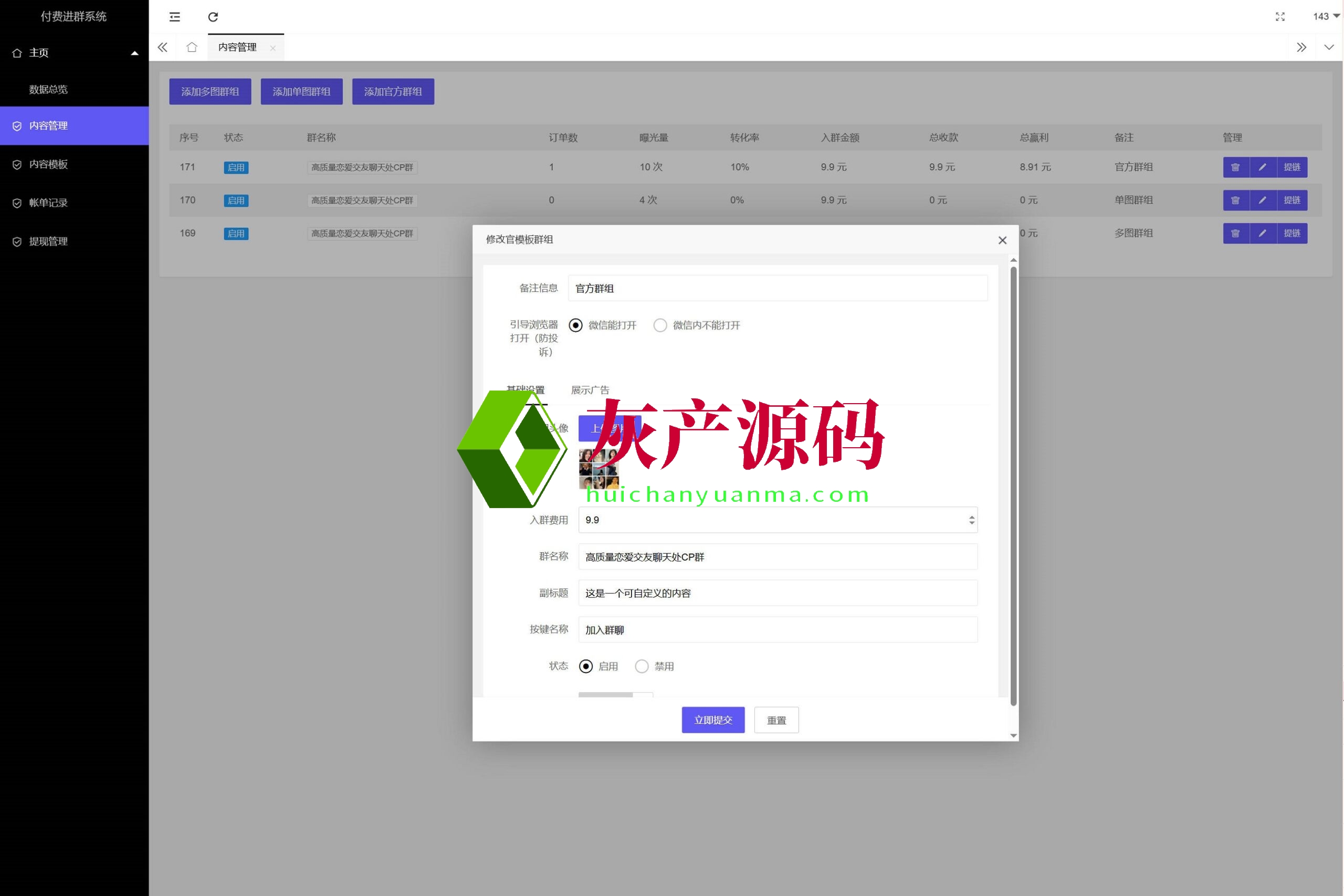The width and height of the screenshot is (1344, 896).
Task: Click the 重置 reset button
Action: click(776, 720)
